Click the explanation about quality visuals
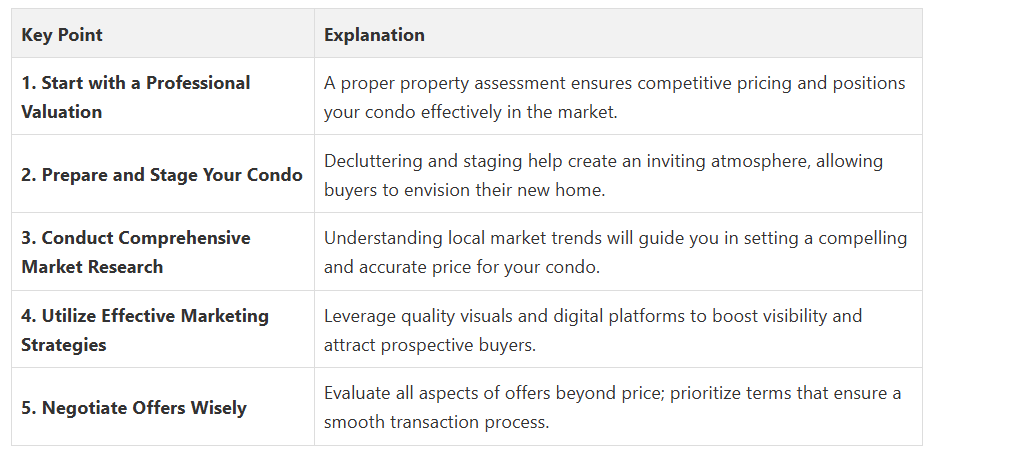Viewport: 1019px width, 449px height. click(592, 330)
